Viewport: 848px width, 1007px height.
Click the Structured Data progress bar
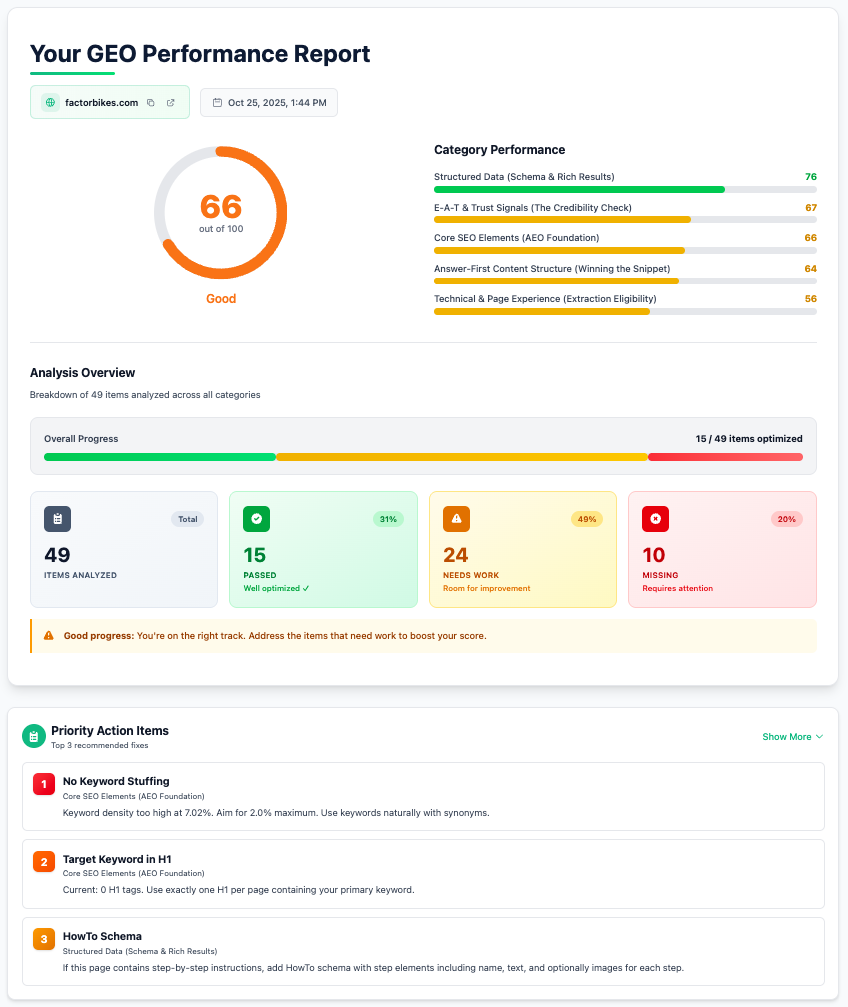tap(625, 189)
